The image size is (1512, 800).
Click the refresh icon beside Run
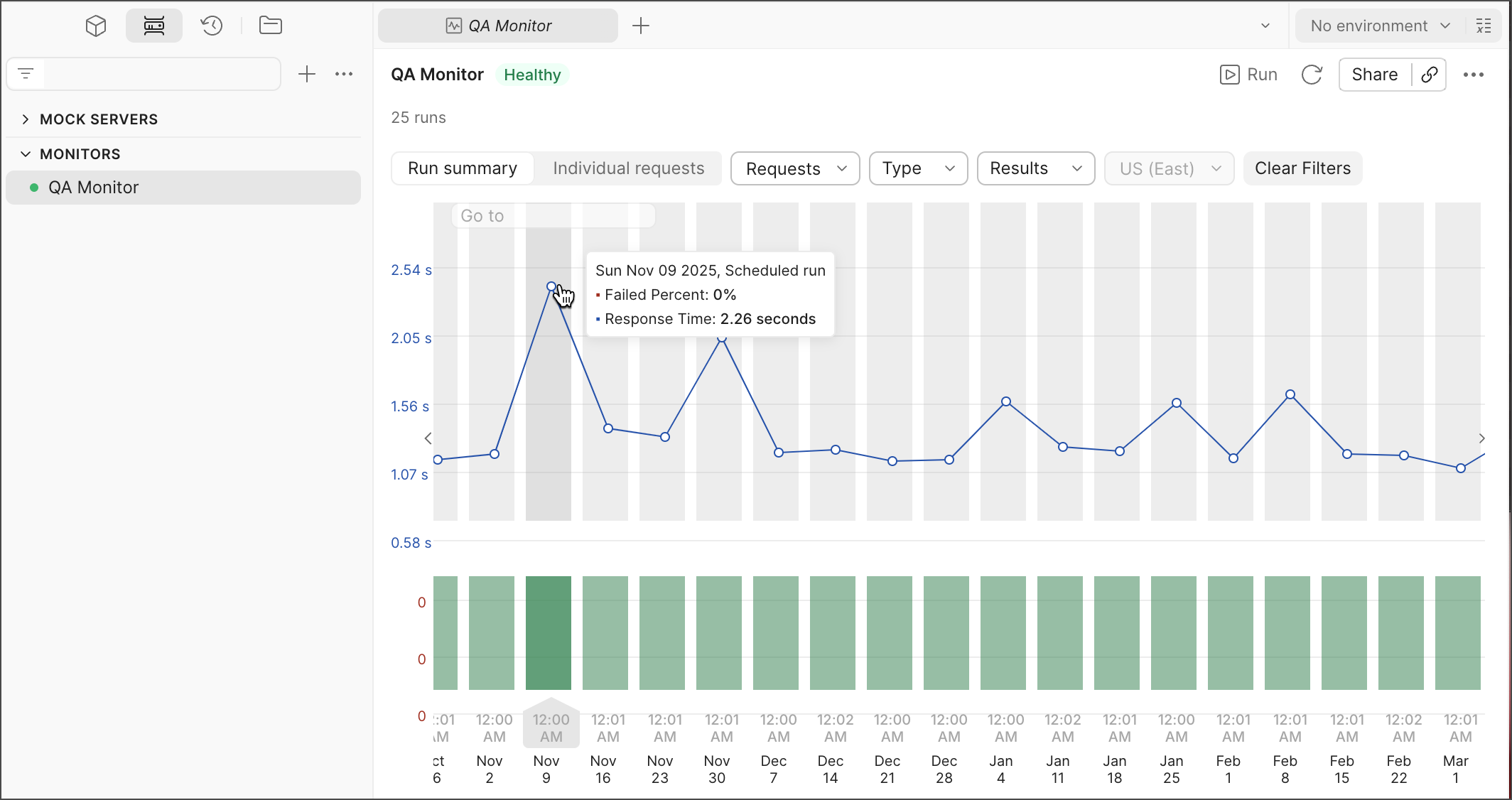point(1312,75)
